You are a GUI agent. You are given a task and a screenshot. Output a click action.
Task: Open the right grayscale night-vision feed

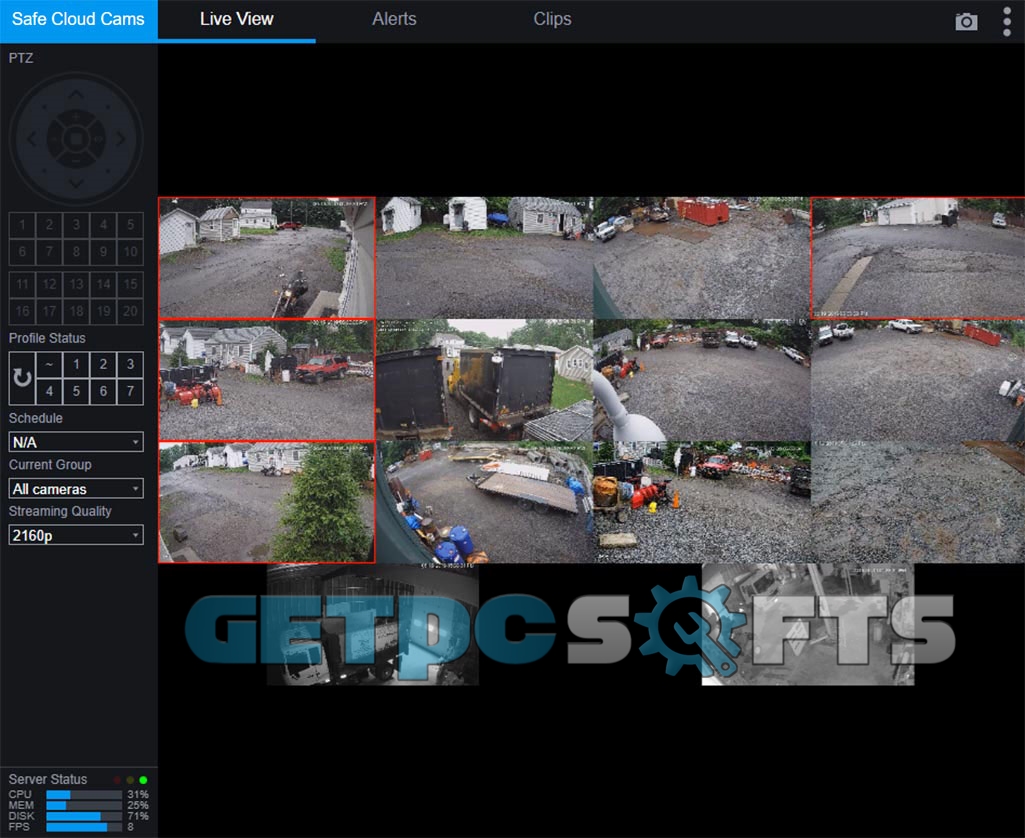pyautogui.click(x=807, y=624)
